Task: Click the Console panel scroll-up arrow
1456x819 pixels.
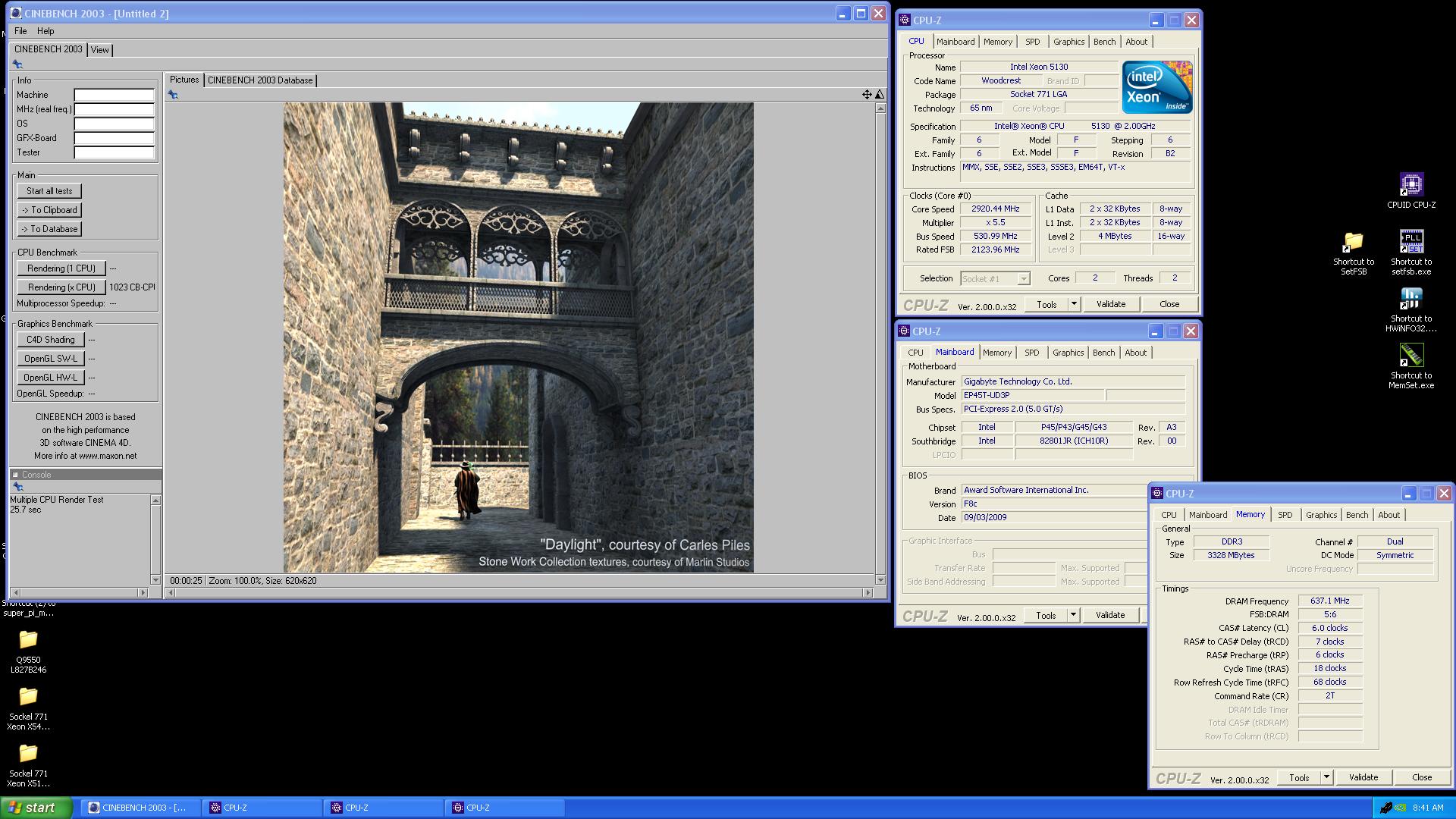Action: coord(155,500)
